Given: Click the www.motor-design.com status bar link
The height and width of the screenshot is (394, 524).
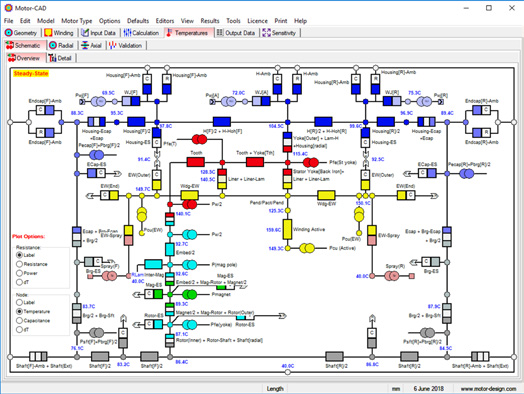Looking at the screenshot, I should click(488, 389).
